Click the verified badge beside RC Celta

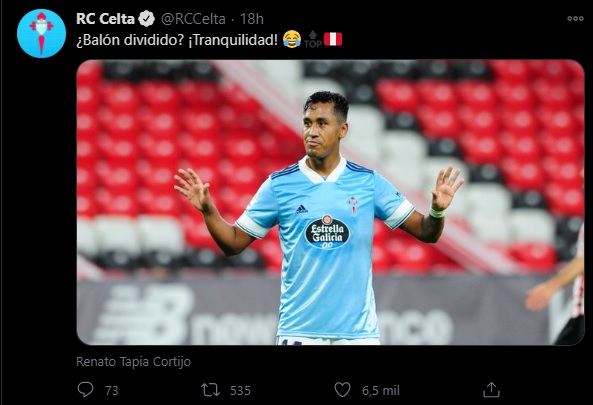pos(146,19)
